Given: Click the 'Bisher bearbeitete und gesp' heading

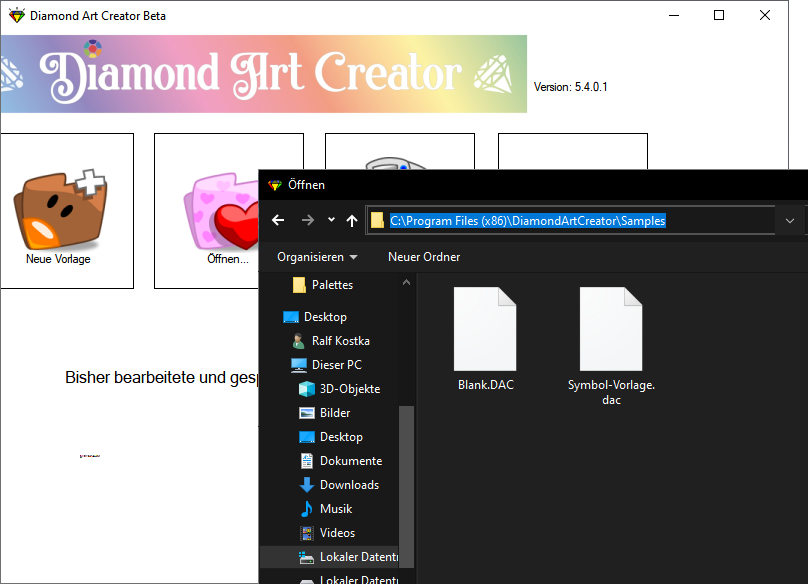Looking at the screenshot, I should tap(161, 377).
